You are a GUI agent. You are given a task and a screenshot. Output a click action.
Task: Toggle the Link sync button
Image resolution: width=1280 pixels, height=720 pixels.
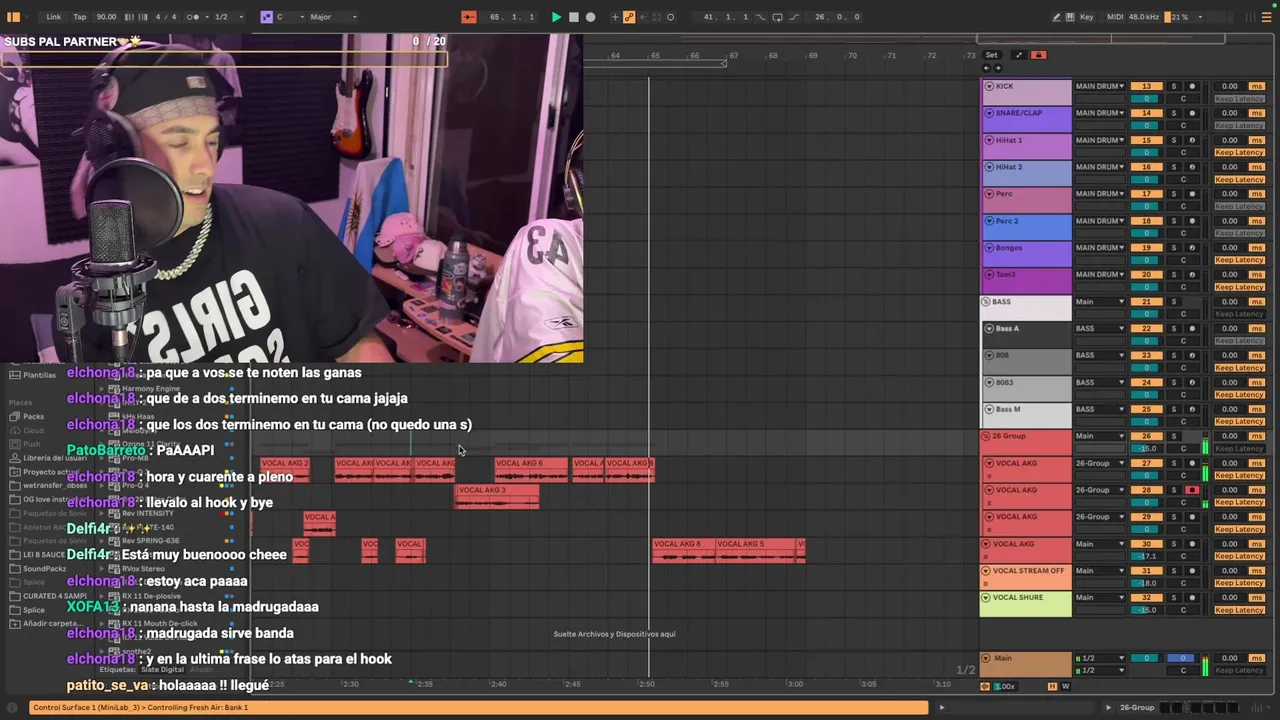[53, 17]
